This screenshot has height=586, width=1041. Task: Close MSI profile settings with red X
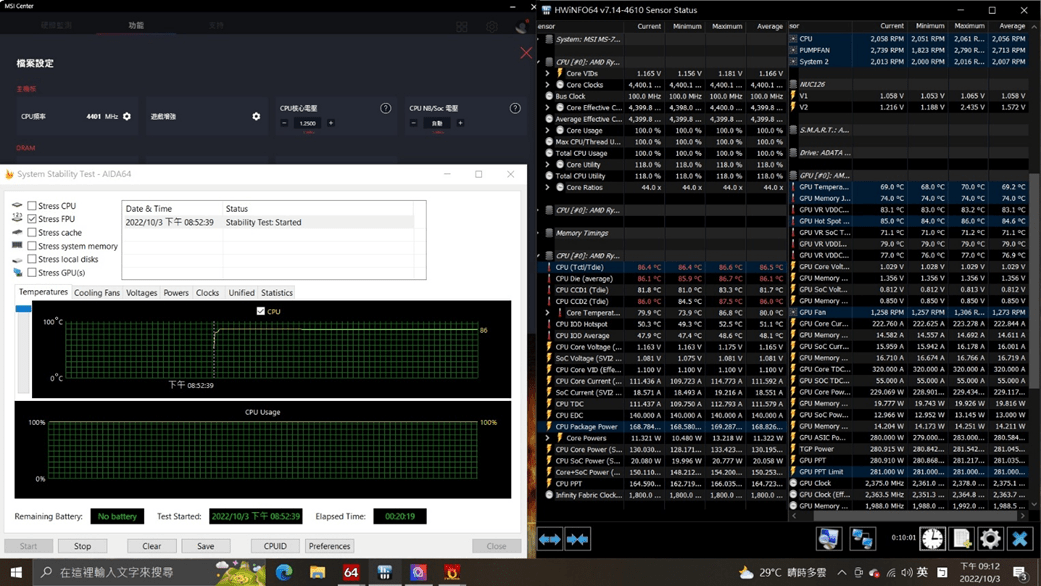526,53
